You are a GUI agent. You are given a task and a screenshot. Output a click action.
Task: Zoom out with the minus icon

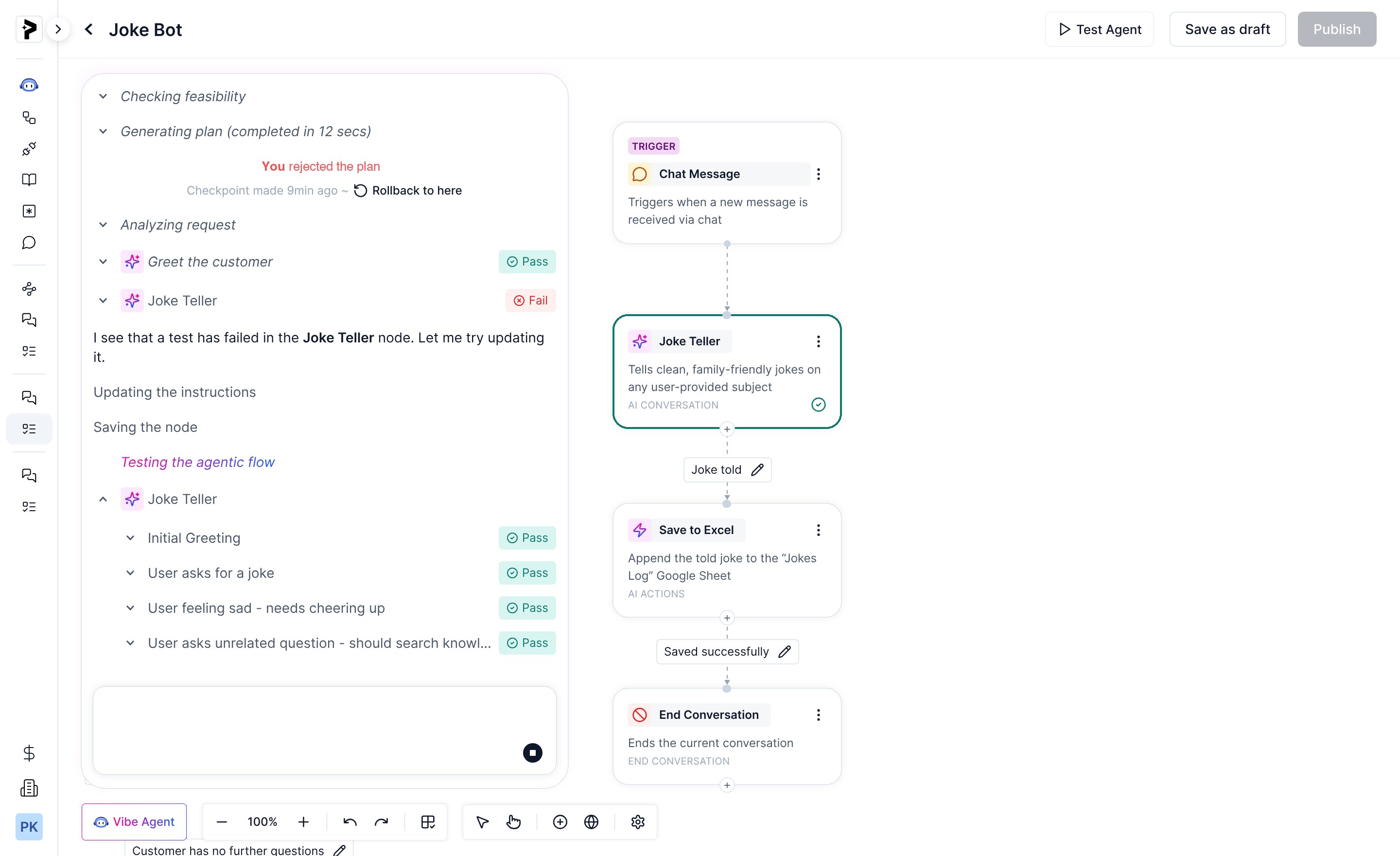222,822
